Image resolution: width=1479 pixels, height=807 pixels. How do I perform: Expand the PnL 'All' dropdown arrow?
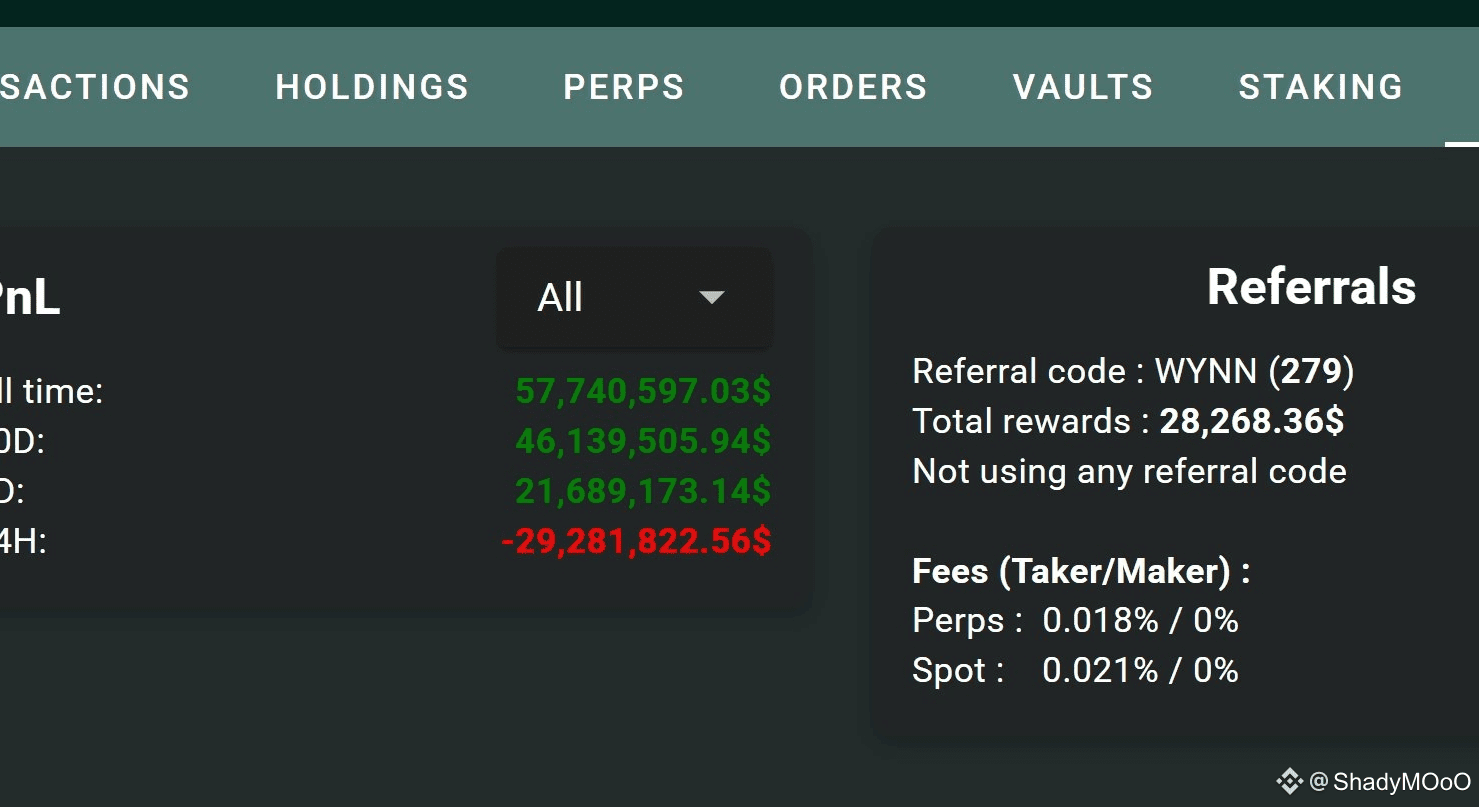711,297
